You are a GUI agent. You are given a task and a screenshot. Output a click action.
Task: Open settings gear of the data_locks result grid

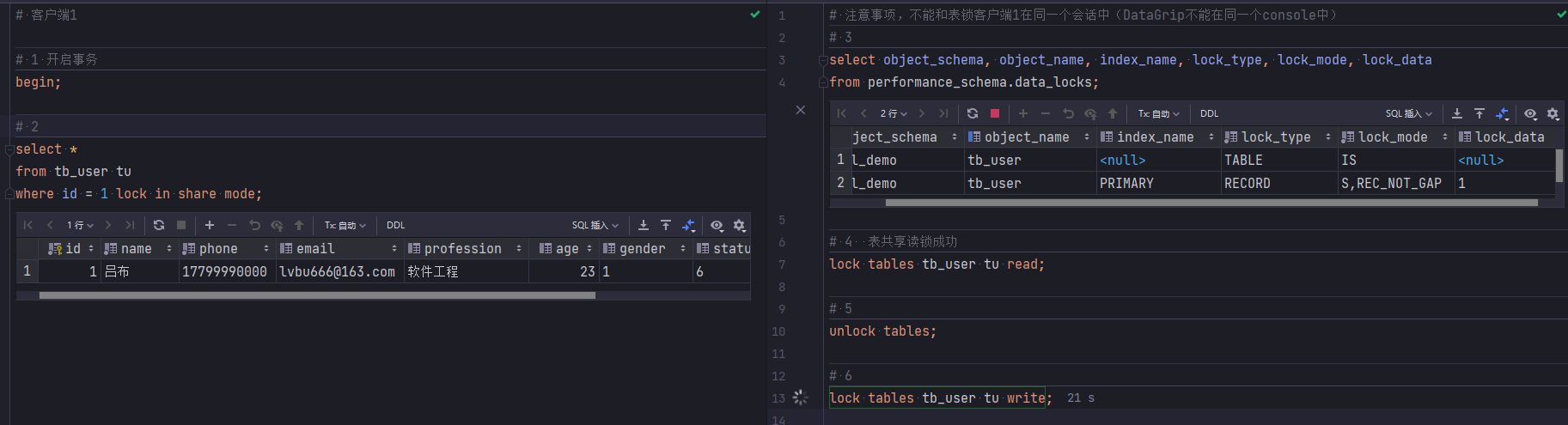coord(1553,113)
